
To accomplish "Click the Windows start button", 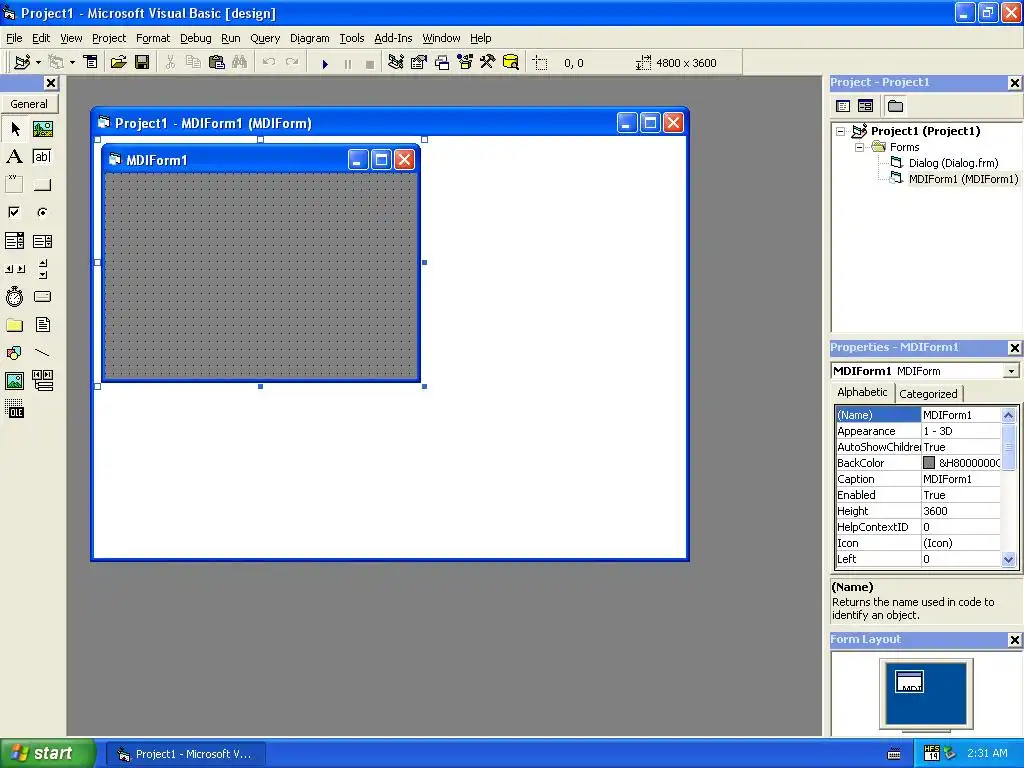I will point(46,754).
